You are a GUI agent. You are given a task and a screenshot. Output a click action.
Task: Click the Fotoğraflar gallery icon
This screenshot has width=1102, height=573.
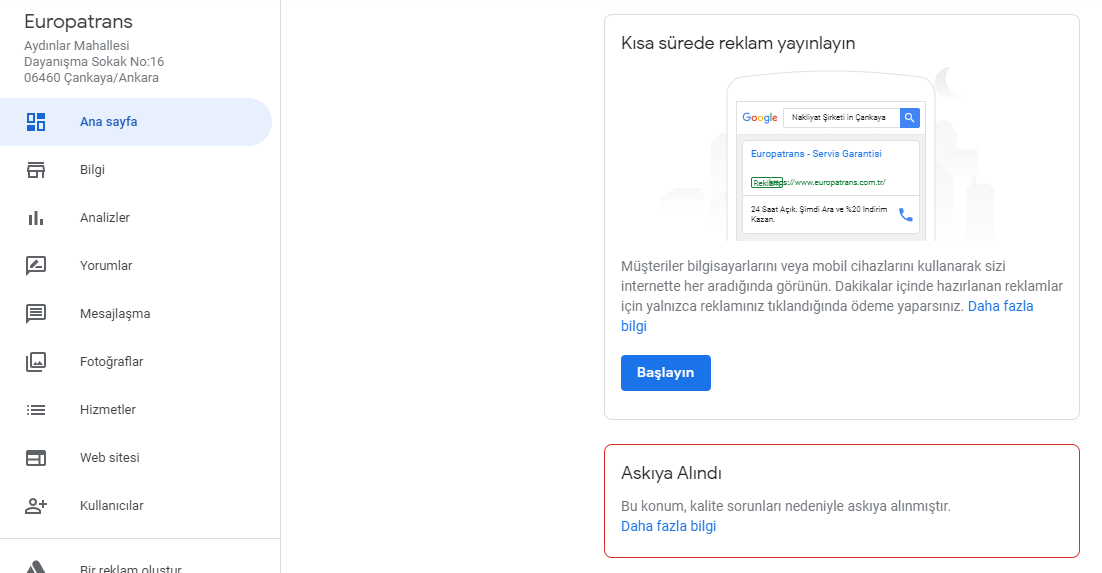tap(36, 361)
